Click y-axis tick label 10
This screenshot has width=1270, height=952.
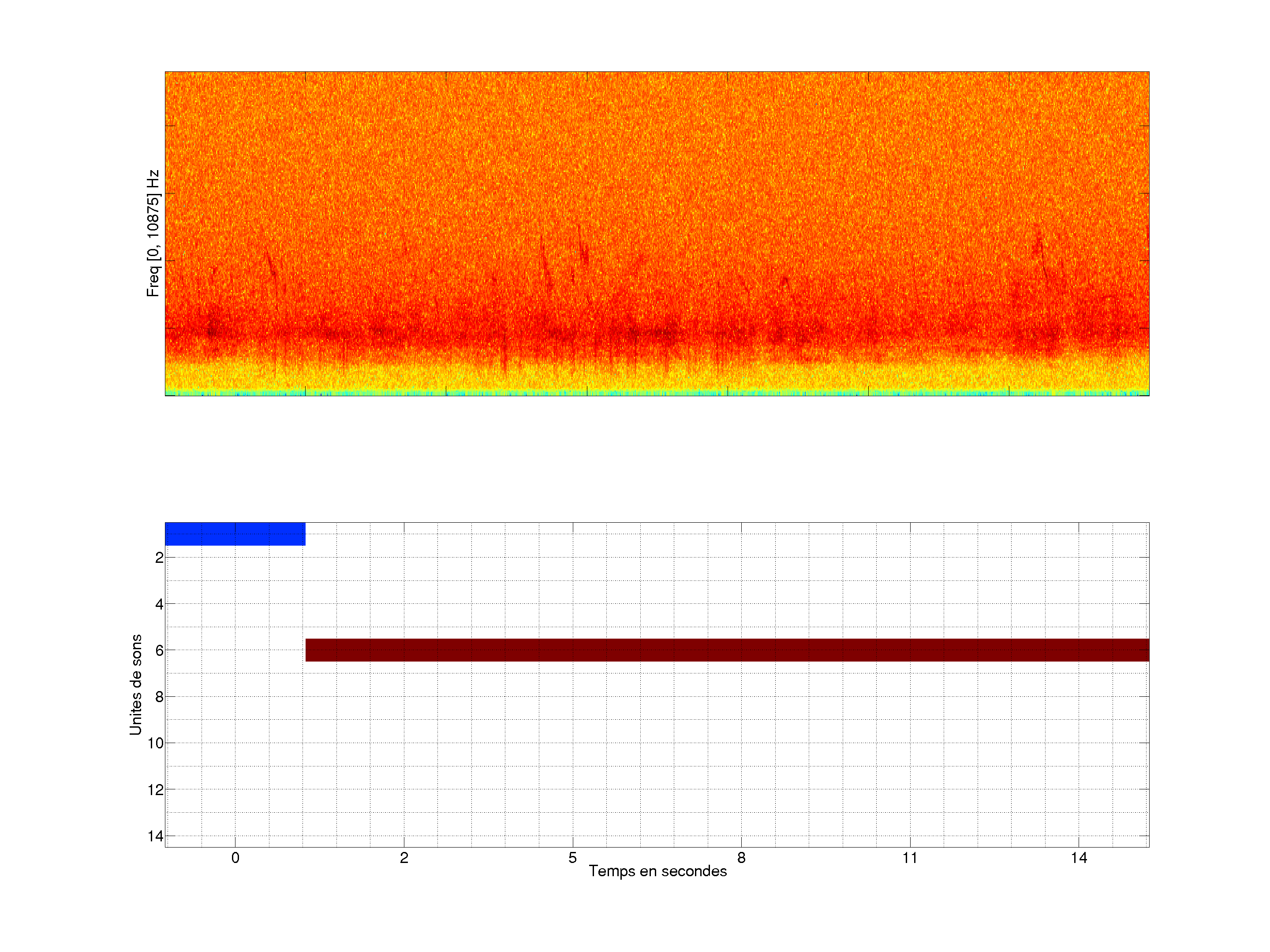click(156, 744)
